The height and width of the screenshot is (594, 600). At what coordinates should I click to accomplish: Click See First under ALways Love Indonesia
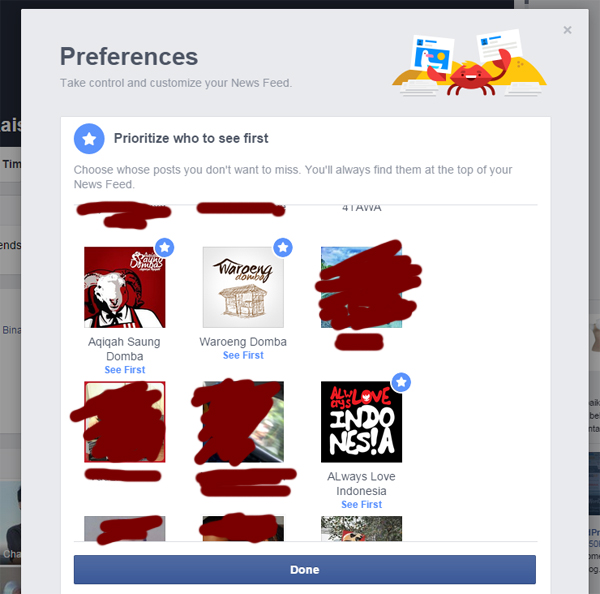coord(361,504)
